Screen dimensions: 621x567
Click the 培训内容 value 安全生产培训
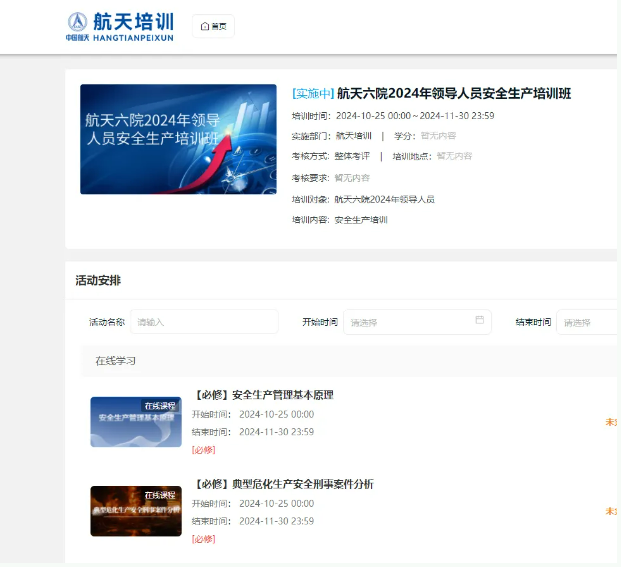coord(361,220)
